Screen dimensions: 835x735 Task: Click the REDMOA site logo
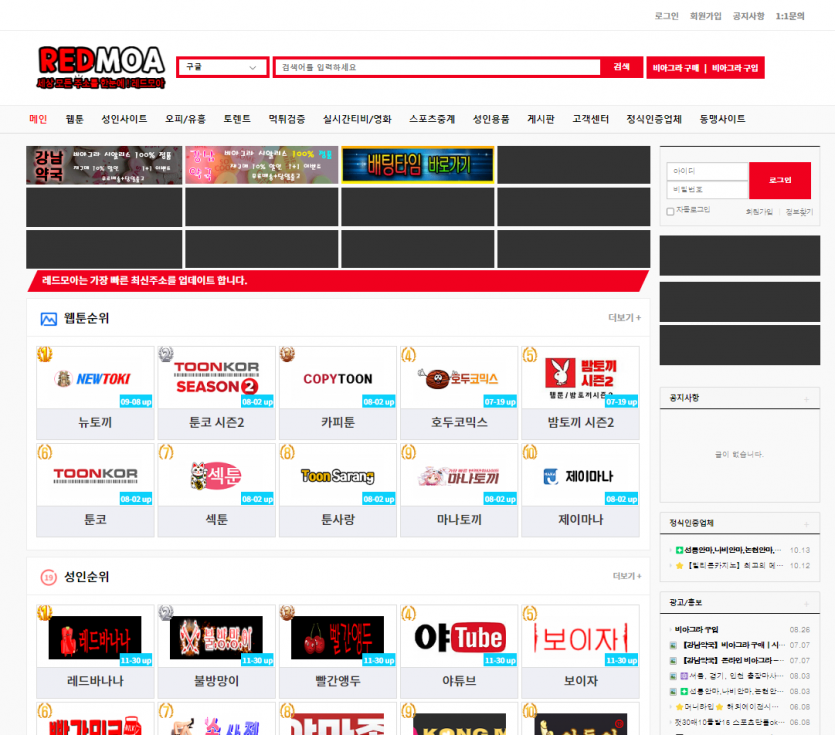pyautogui.click(x=101, y=66)
